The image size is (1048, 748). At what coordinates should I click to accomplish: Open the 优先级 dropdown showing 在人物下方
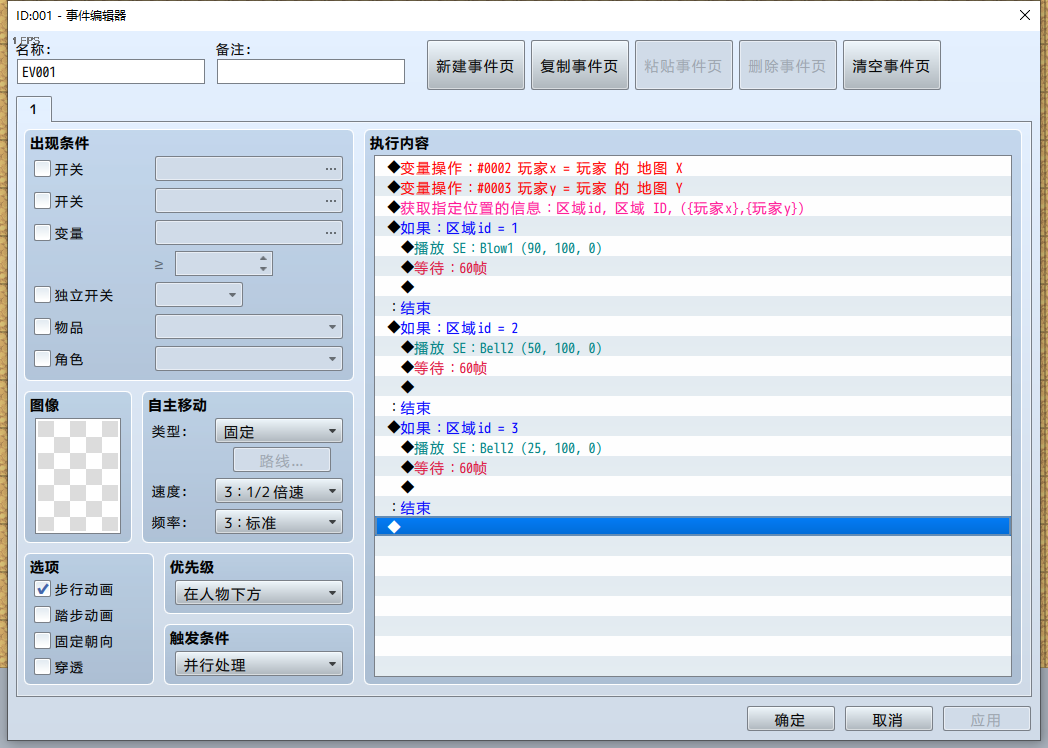tap(259, 593)
